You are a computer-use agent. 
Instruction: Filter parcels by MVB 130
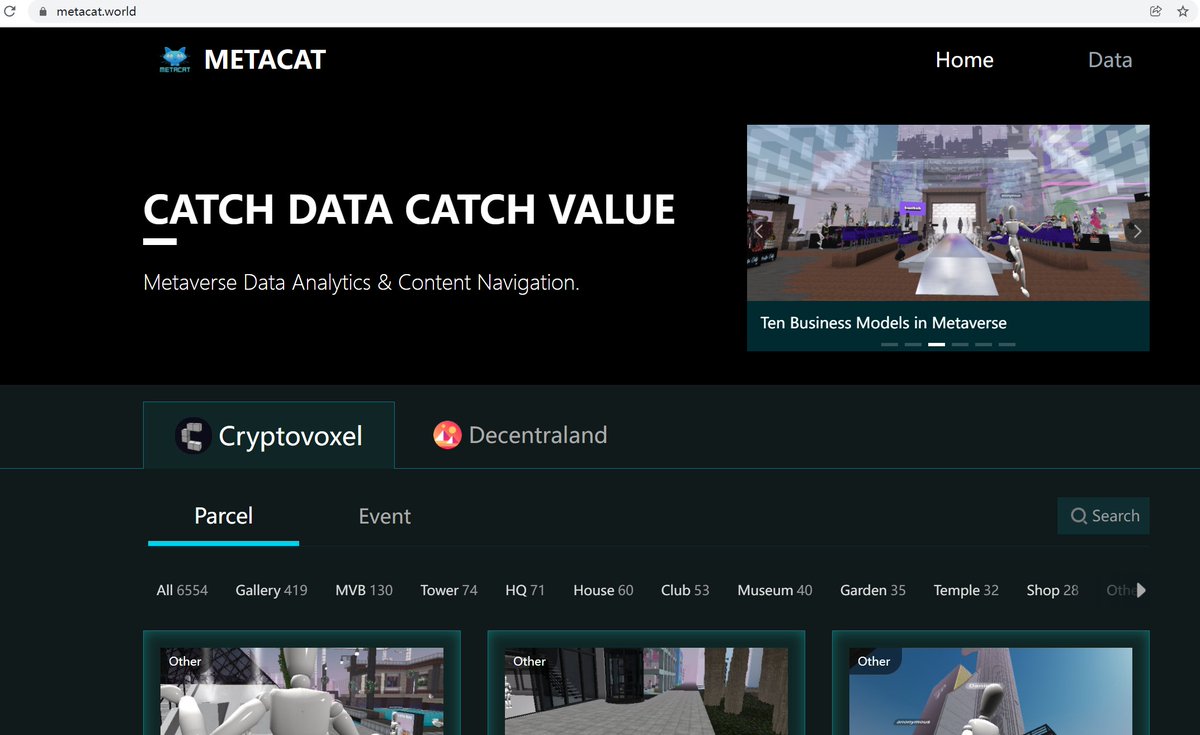click(364, 590)
